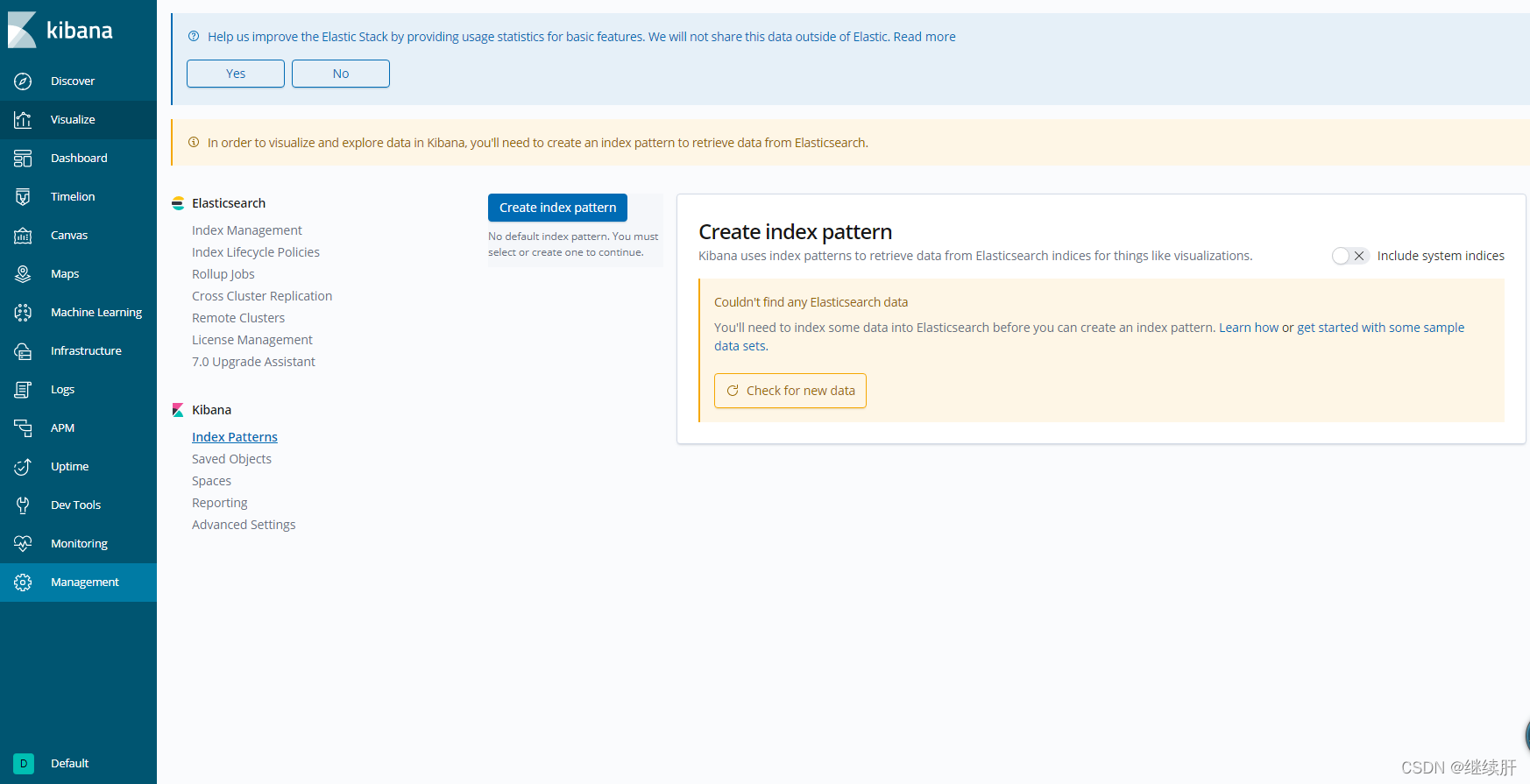Open Discover via compass icon

pos(23,81)
